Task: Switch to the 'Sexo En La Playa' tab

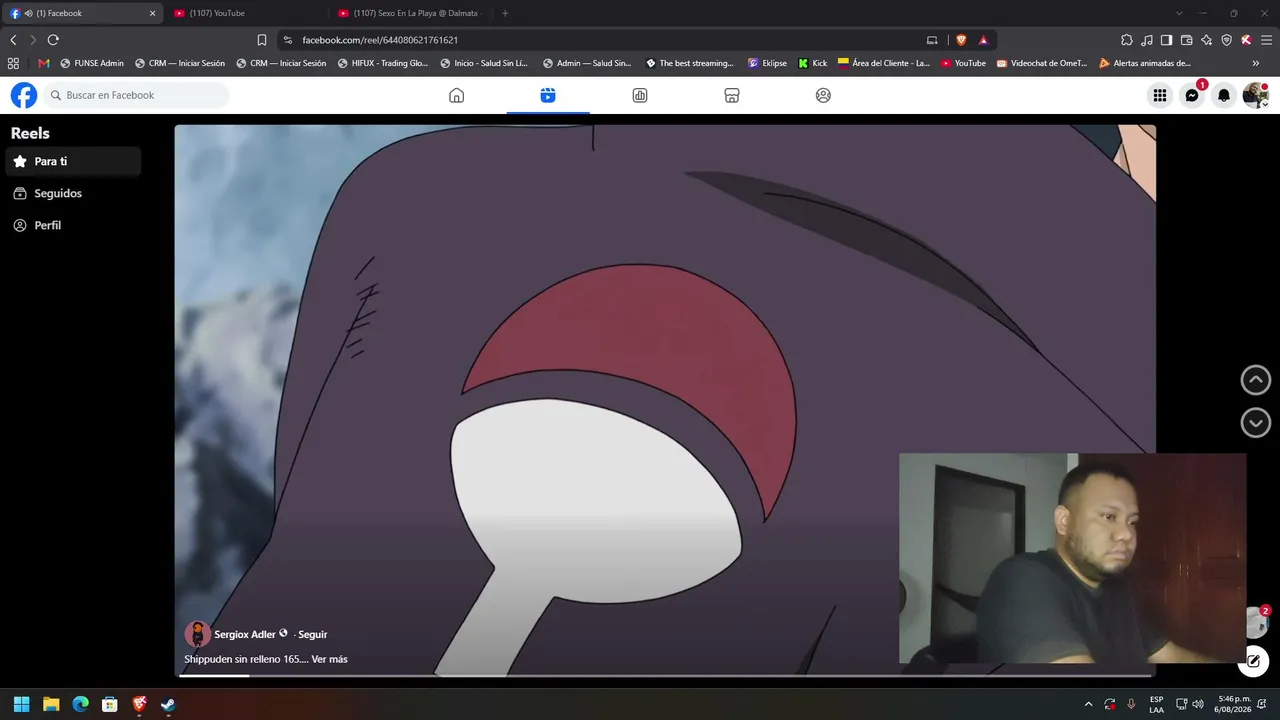Action: tap(411, 13)
